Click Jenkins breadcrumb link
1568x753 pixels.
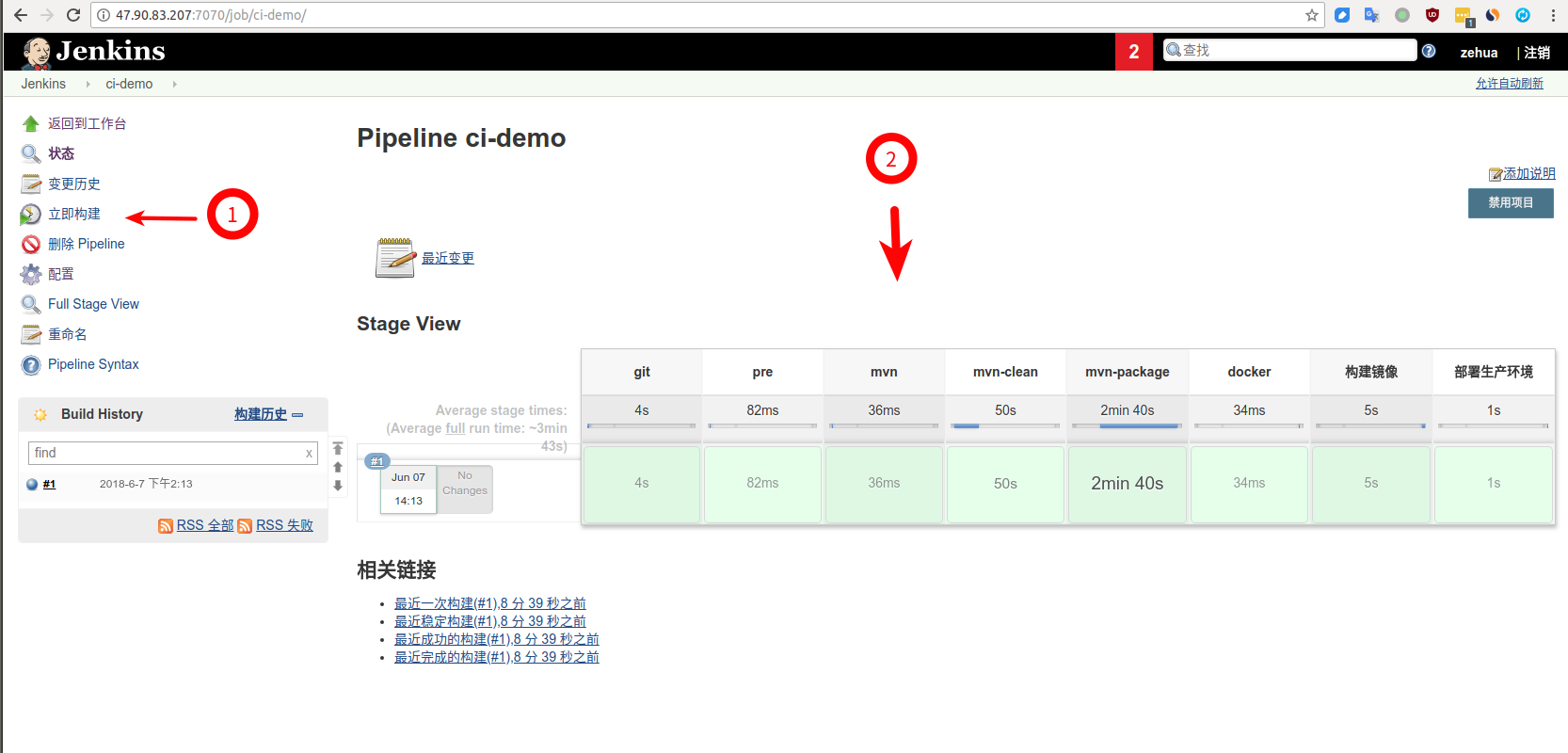coord(43,84)
